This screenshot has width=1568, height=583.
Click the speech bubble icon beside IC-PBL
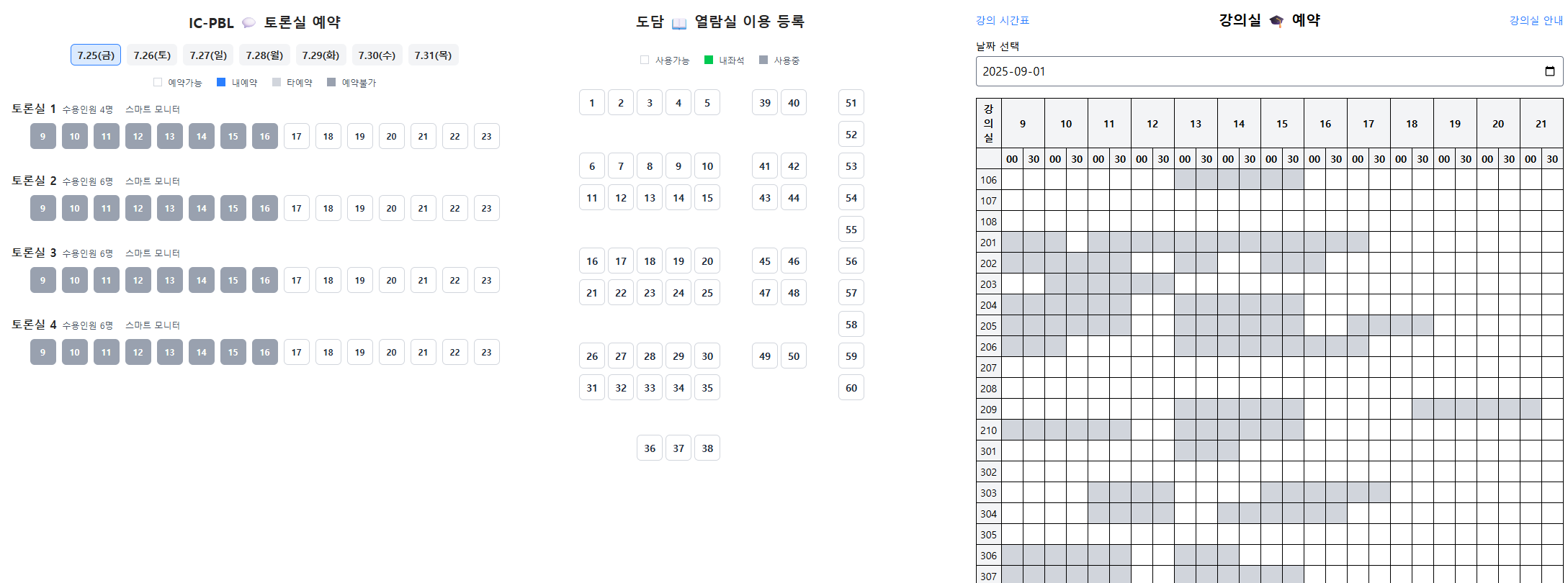pyautogui.click(x=248, y=23)
